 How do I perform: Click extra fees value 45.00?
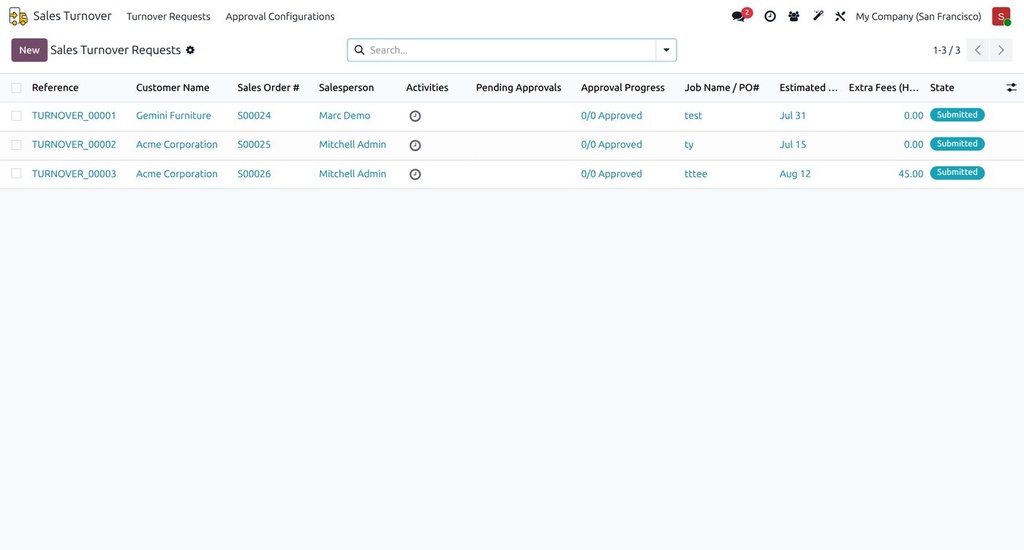[910, 174]
